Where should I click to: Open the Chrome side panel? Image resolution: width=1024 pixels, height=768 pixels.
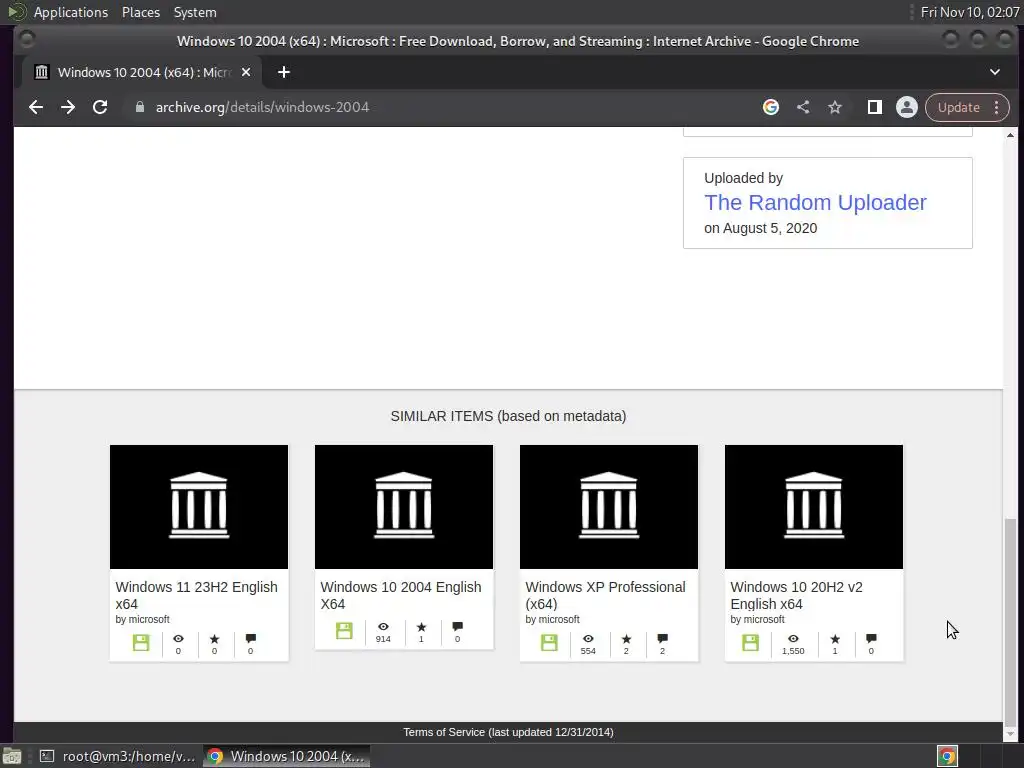tap(874, 107)
